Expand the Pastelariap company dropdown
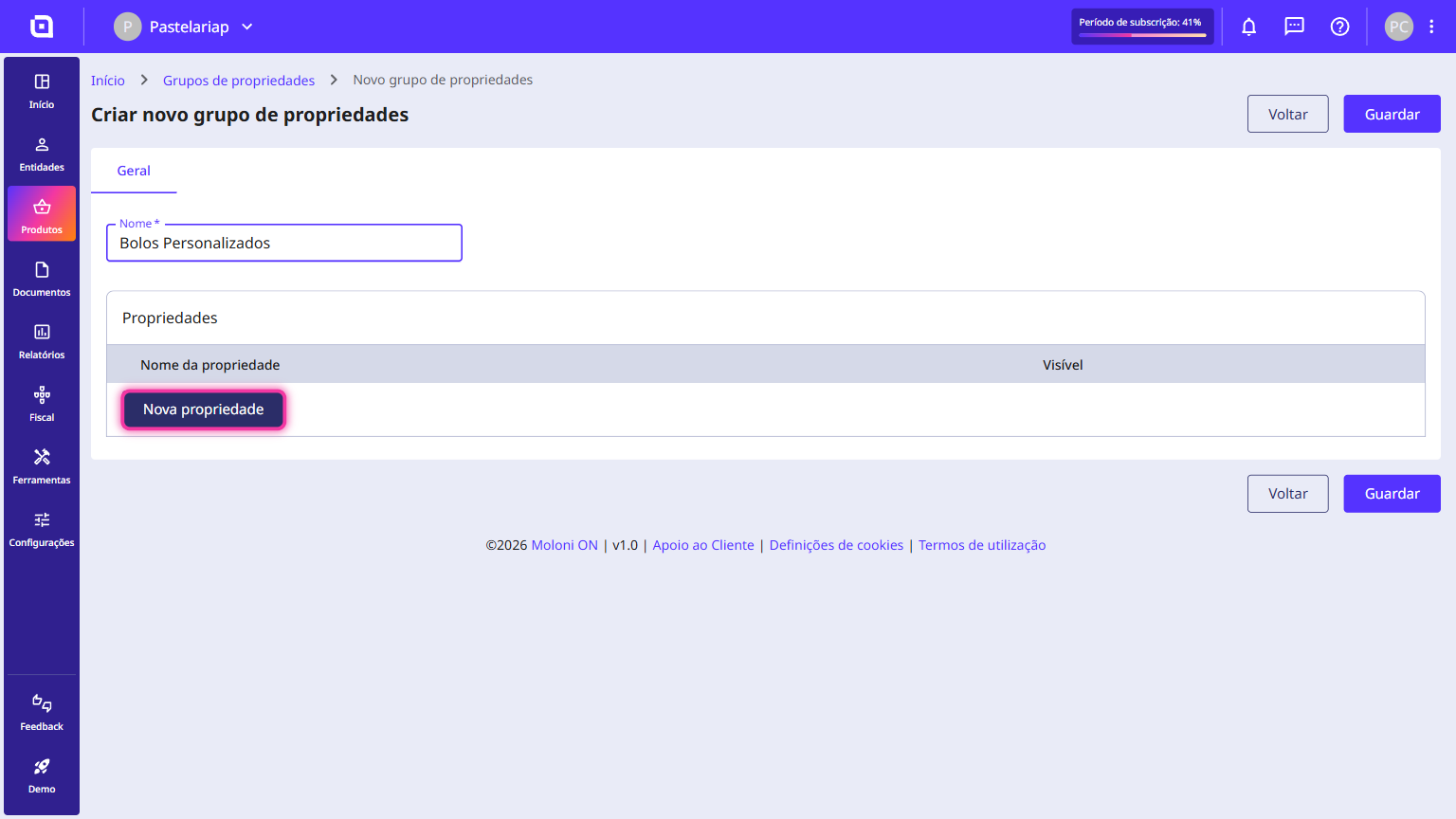 pyautogui.click(x=185, y=27)
